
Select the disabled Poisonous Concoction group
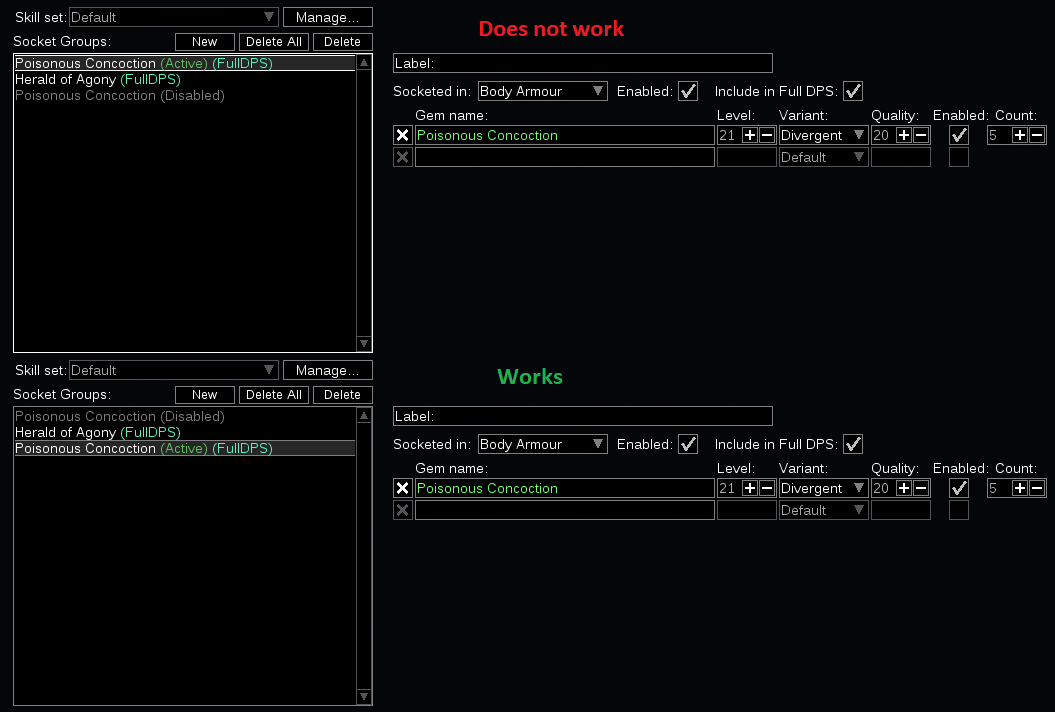pyautogui.click(x=119, y=95)
